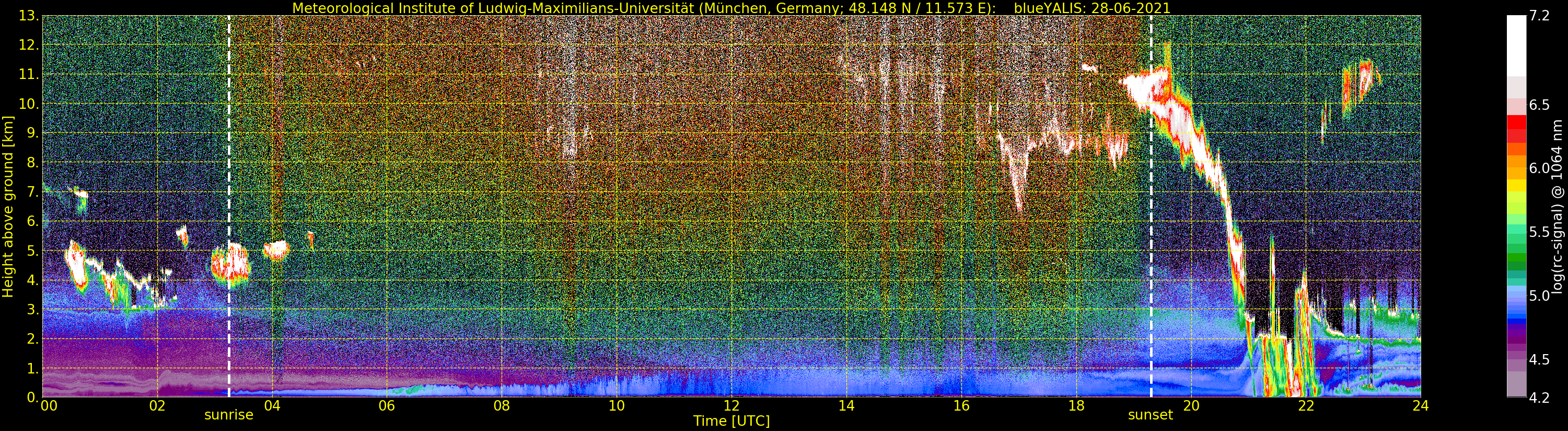Screen dimensions: 1568x431
Task: Click the time axis tick '12'
Action: click(731, 406)
